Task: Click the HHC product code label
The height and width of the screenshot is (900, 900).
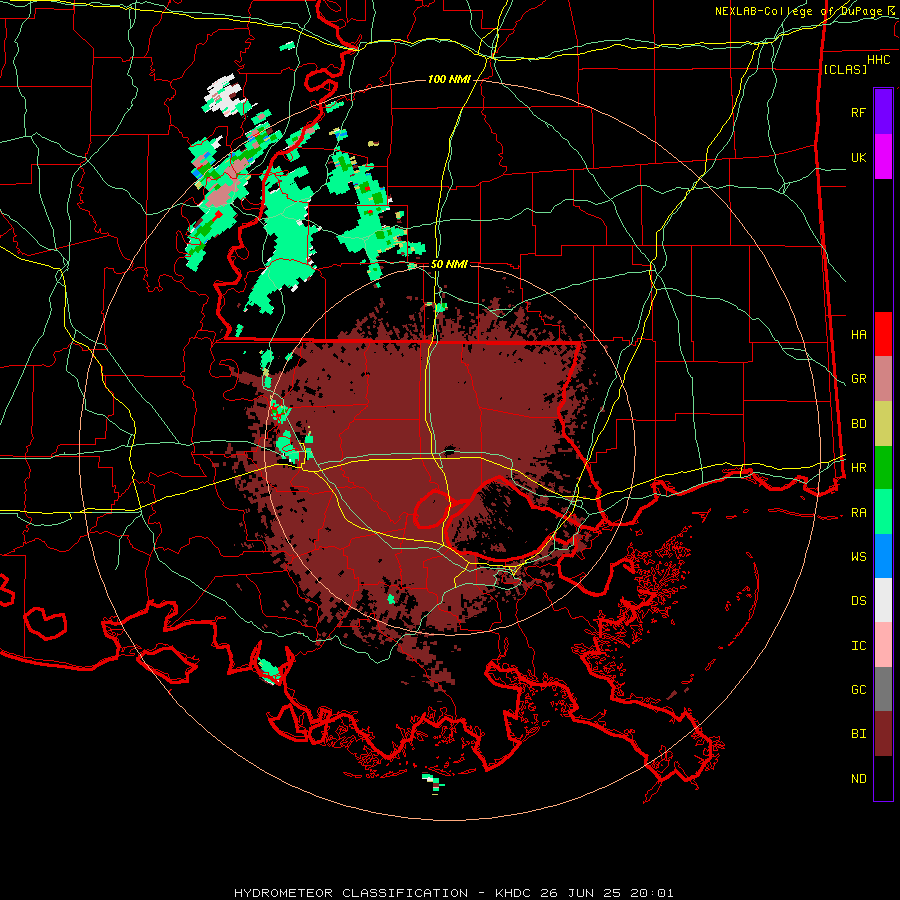Action: click(x=879, y=60)
